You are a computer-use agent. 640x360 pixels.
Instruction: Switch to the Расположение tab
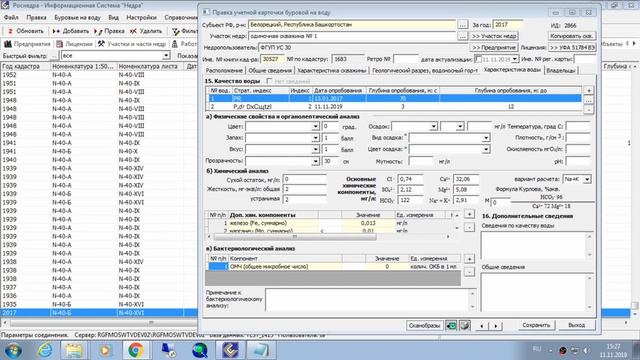pyautogui.click(x=224, y=71)
